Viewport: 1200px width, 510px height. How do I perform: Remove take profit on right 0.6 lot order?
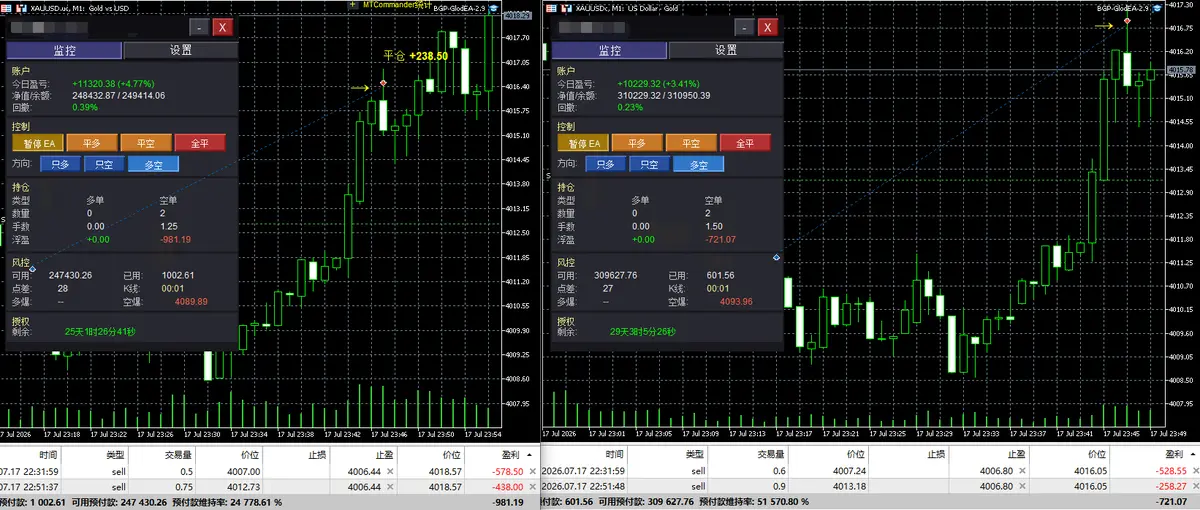point(1023,471)
